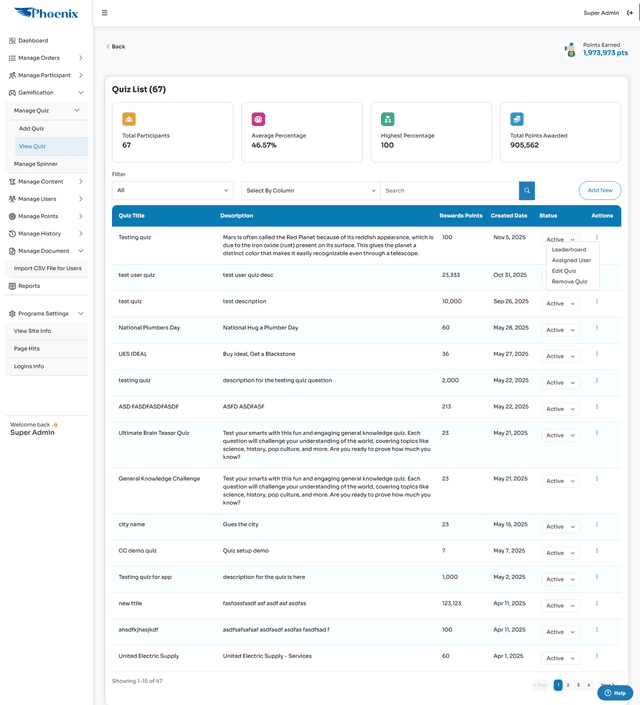Expand Manage Orders chevron
The width and height of the screenshot is (640, 705).
pyautogui.click(x=81, y=58)
